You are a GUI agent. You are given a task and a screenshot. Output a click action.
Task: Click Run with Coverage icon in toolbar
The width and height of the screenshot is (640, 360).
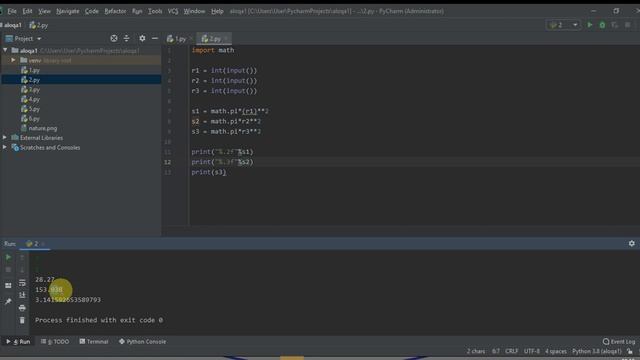click(615, 25)
